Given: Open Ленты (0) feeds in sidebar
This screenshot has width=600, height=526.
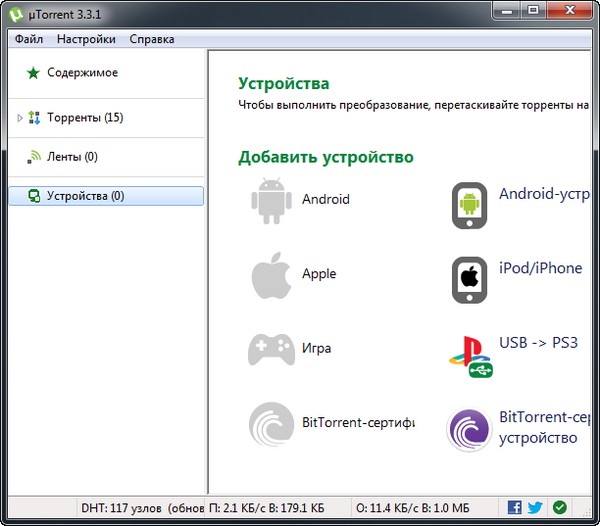Looking at the screenshot, I should (72, 157).
